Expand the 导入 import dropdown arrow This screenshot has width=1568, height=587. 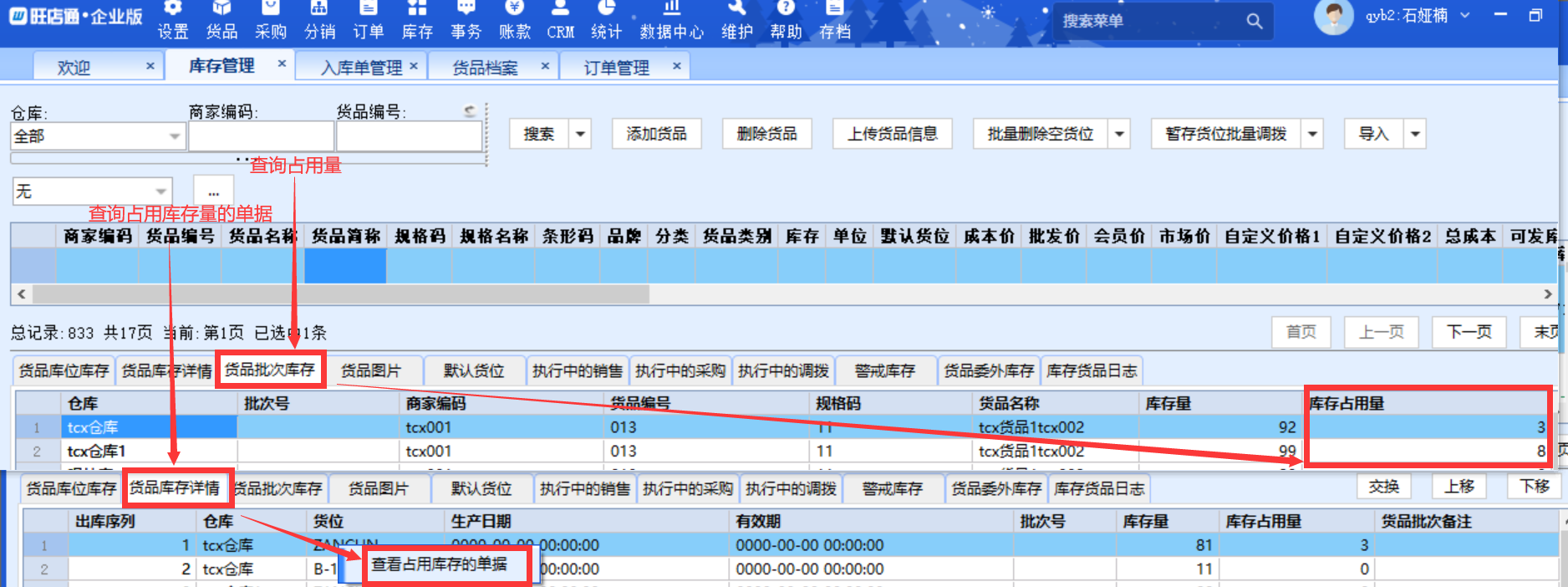pos(1414,134)
